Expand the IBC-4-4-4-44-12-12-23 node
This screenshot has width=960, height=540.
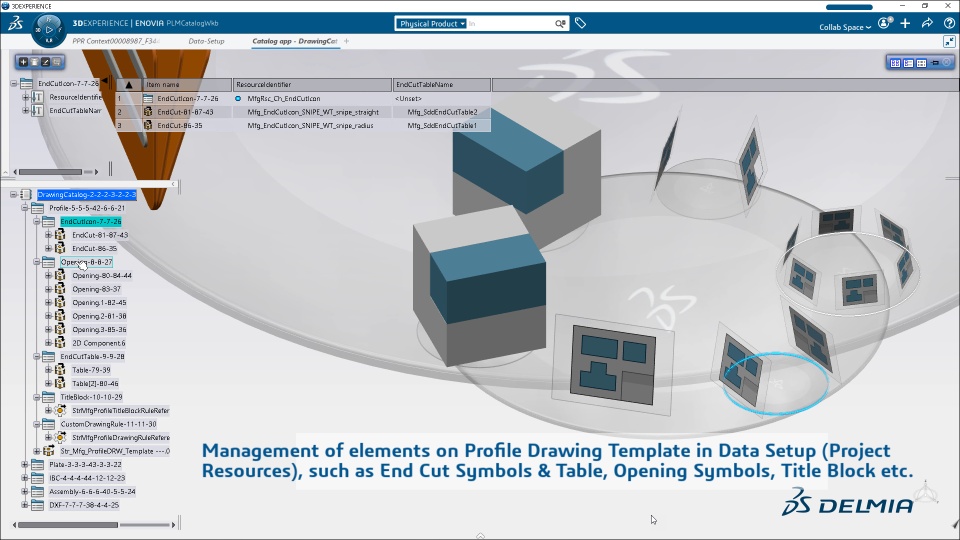(25, 478)
